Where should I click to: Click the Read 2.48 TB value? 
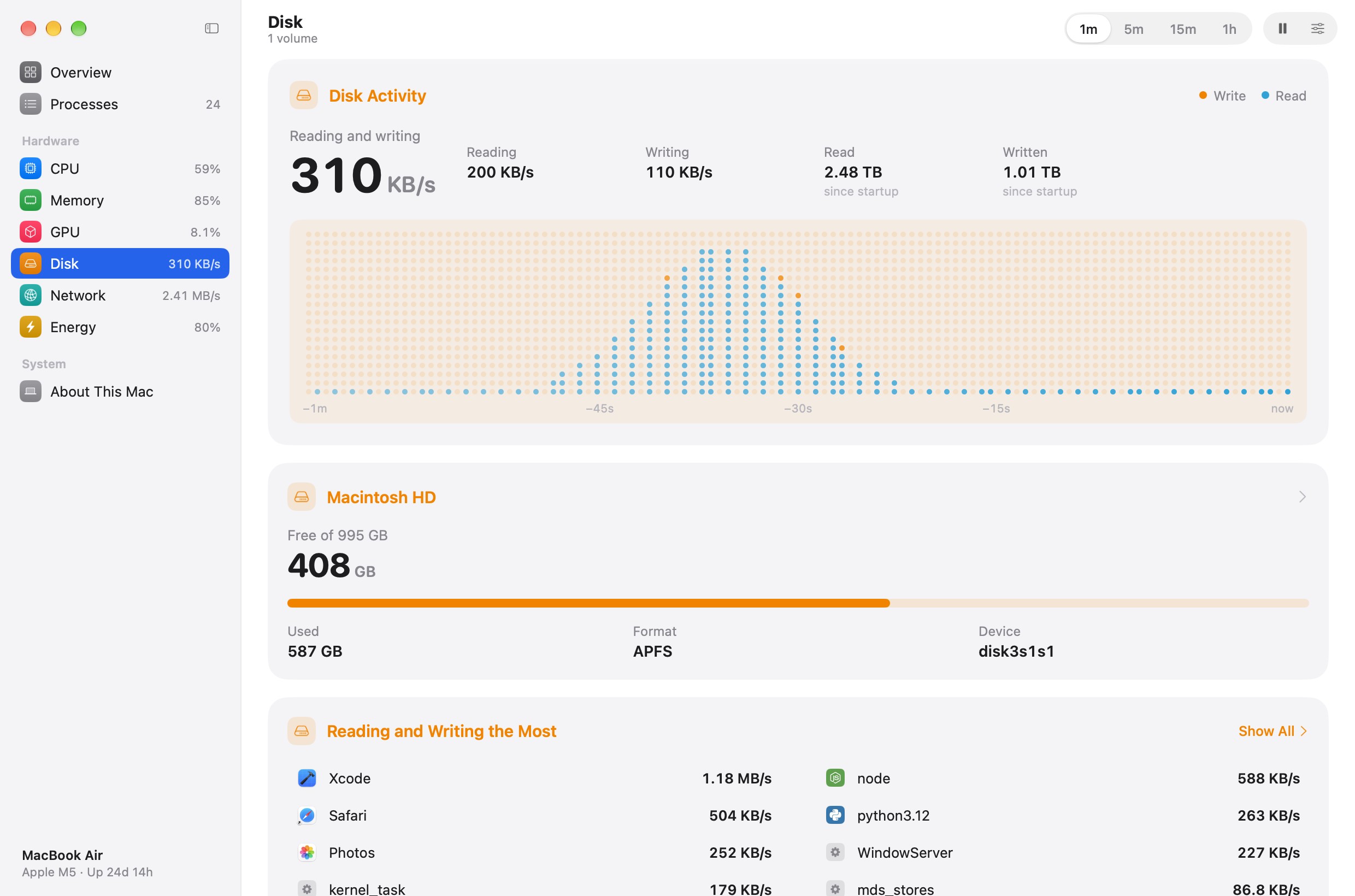click(x=853, y=172)
